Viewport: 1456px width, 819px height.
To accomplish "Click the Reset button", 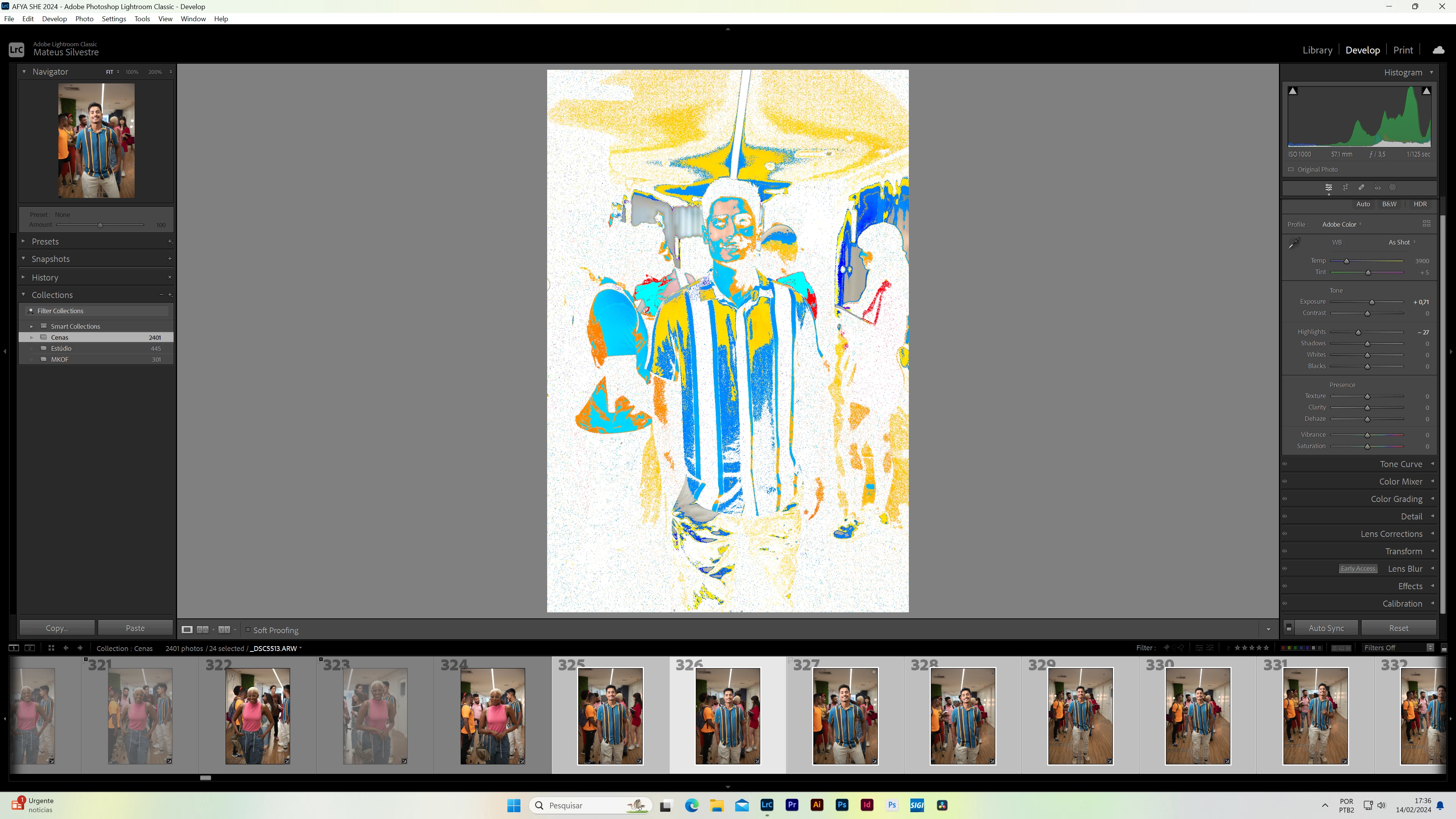I will [1398, 628].
